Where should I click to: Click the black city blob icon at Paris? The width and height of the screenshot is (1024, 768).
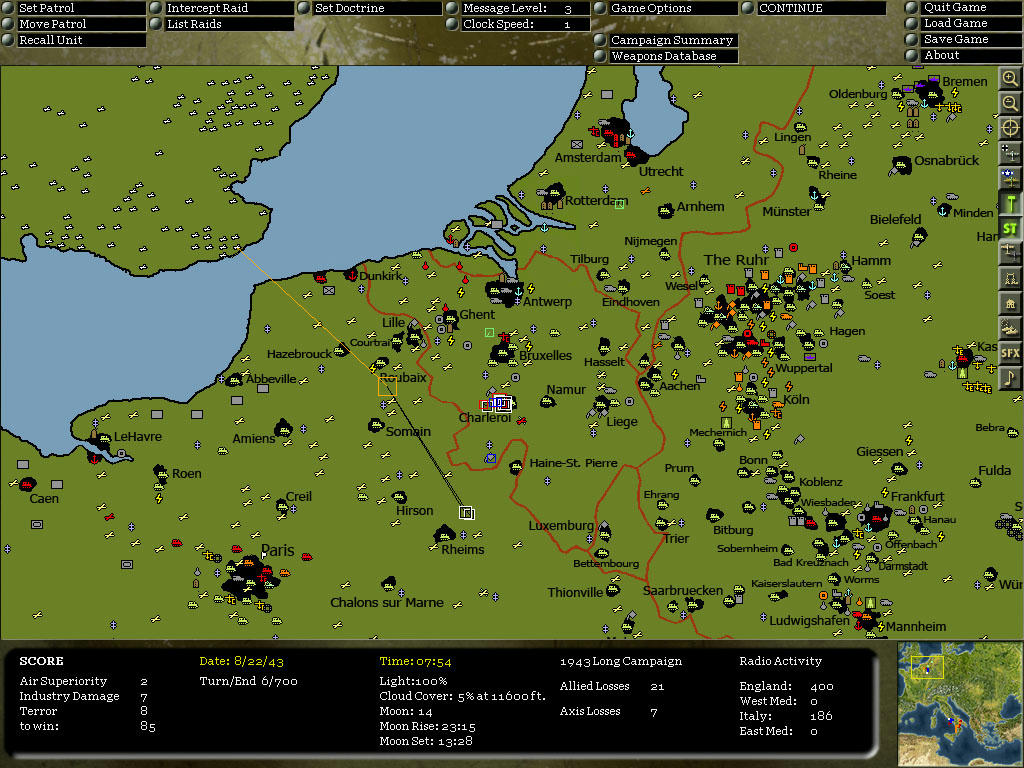tap(248, 579)
